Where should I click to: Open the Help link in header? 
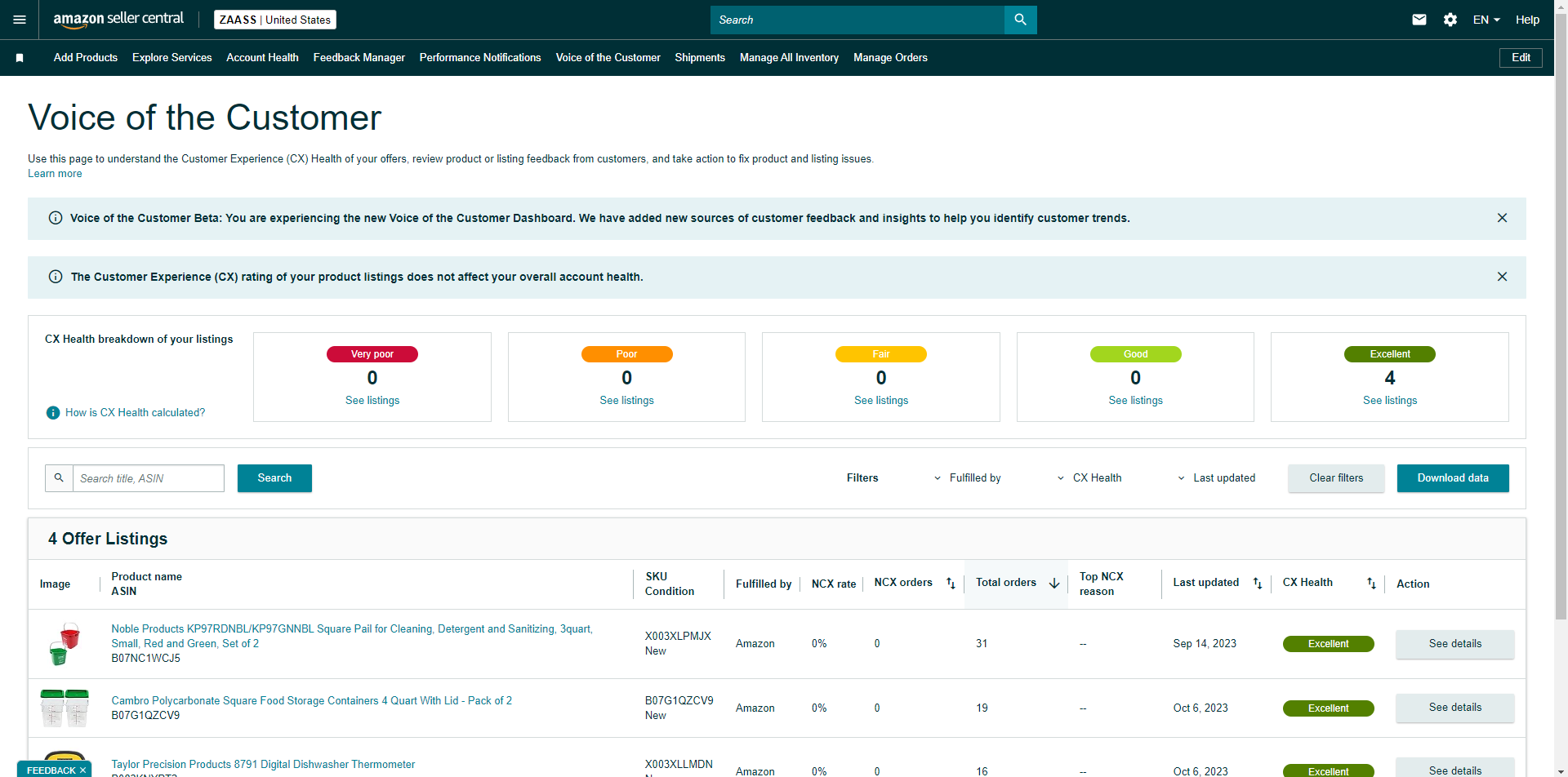(x=1527, y=20)
